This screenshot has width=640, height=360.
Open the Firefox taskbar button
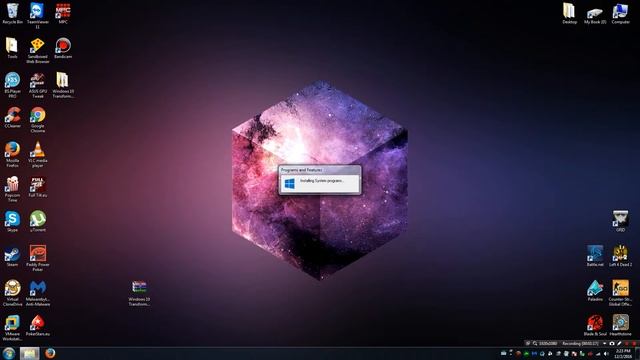[50, 353]
